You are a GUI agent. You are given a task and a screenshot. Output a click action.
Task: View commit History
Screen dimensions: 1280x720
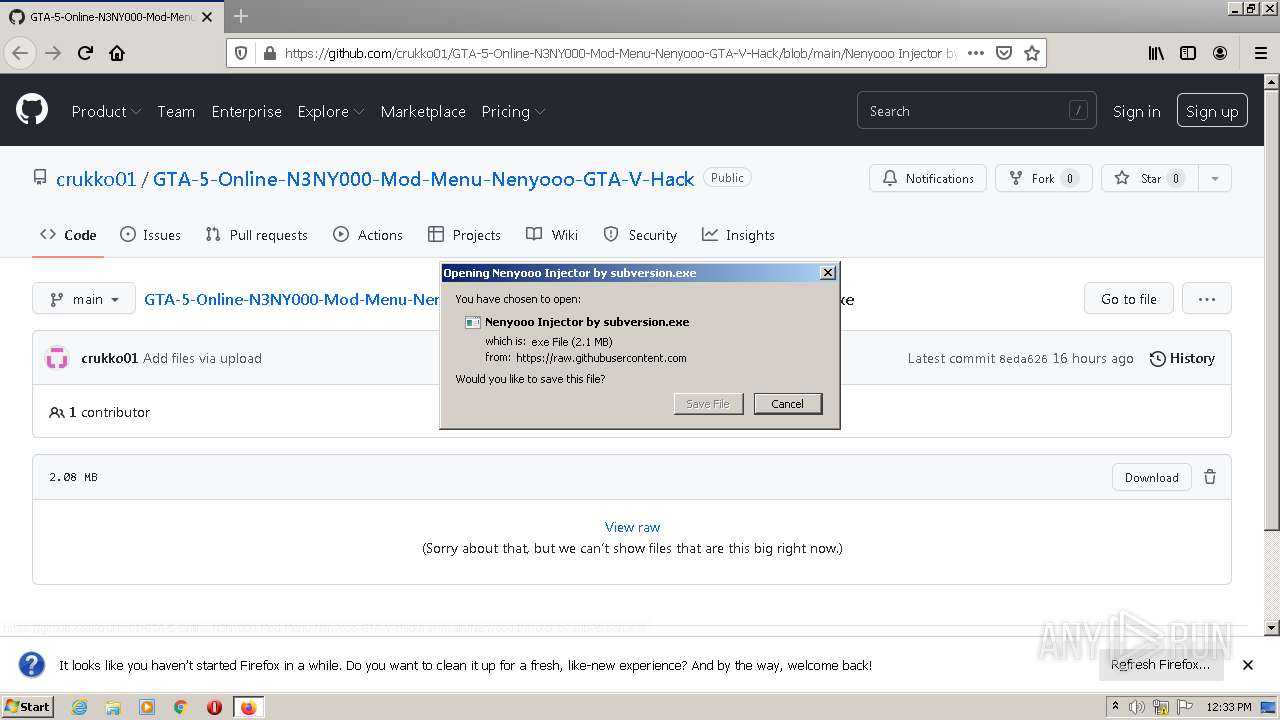click(1182, 358)
